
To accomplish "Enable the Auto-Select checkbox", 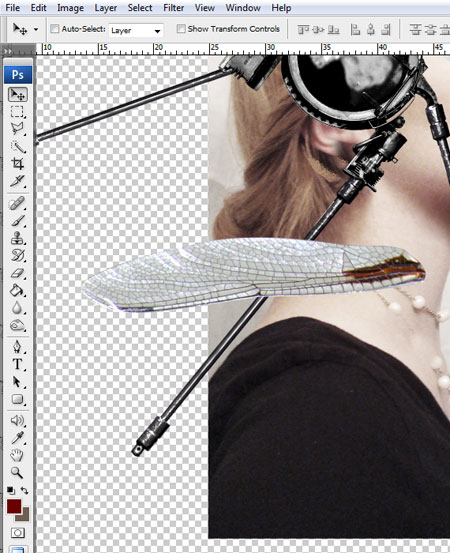I will (54, 29).
